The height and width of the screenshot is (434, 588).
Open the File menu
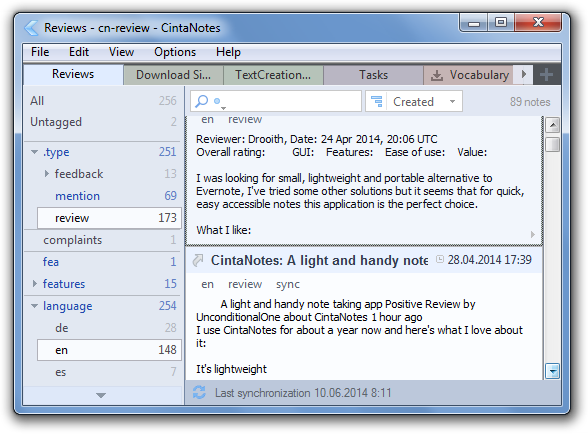(x=40, y=52)
